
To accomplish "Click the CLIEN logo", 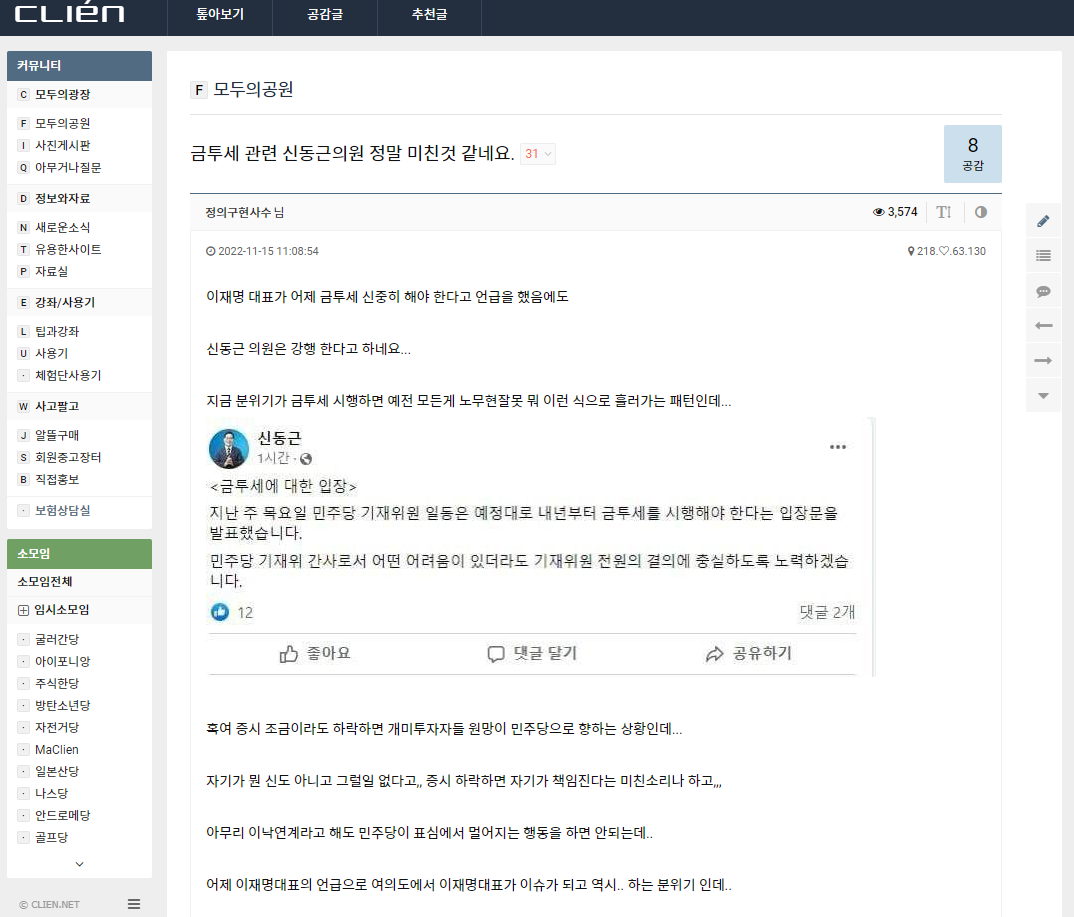I will point(69,13).
